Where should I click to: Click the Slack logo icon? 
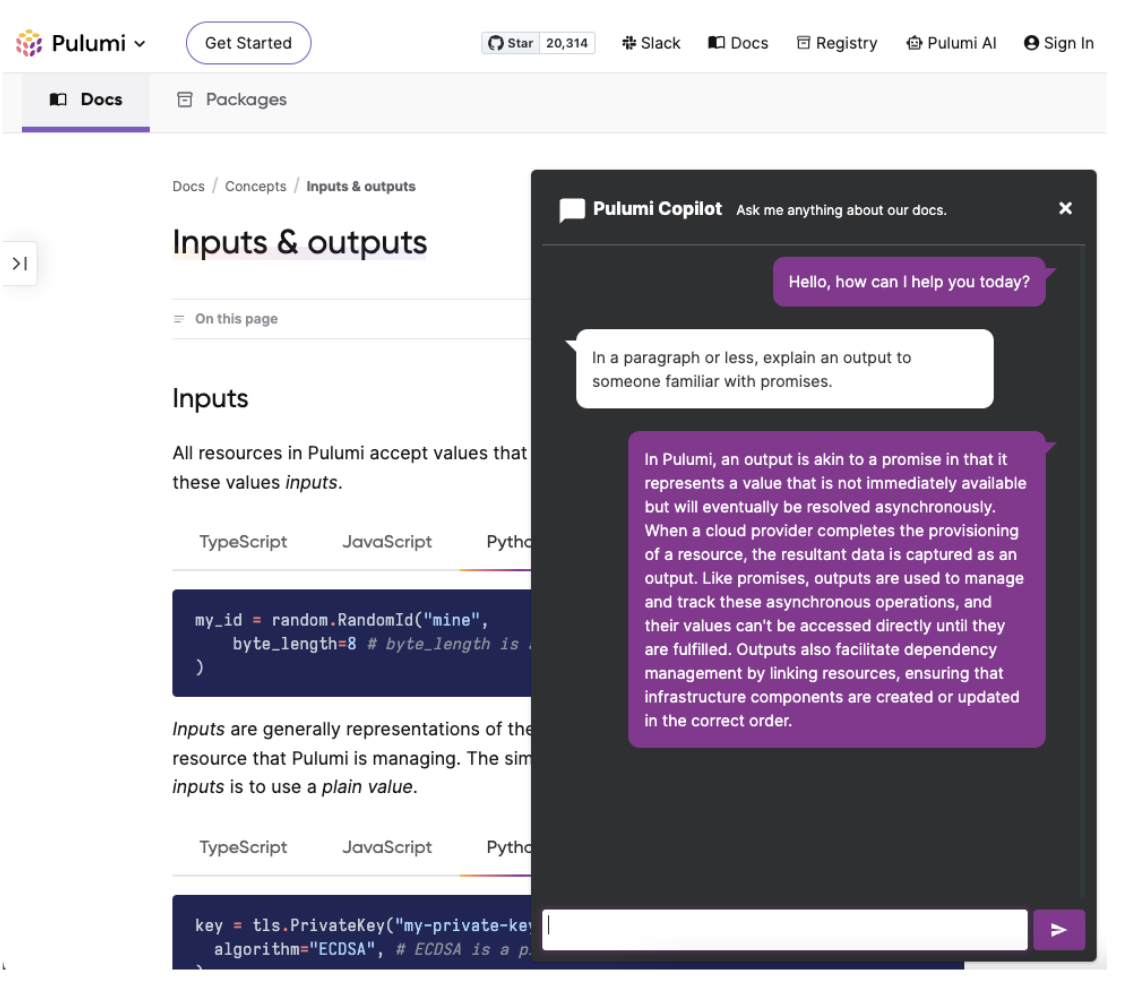click(x=629, y=43)
